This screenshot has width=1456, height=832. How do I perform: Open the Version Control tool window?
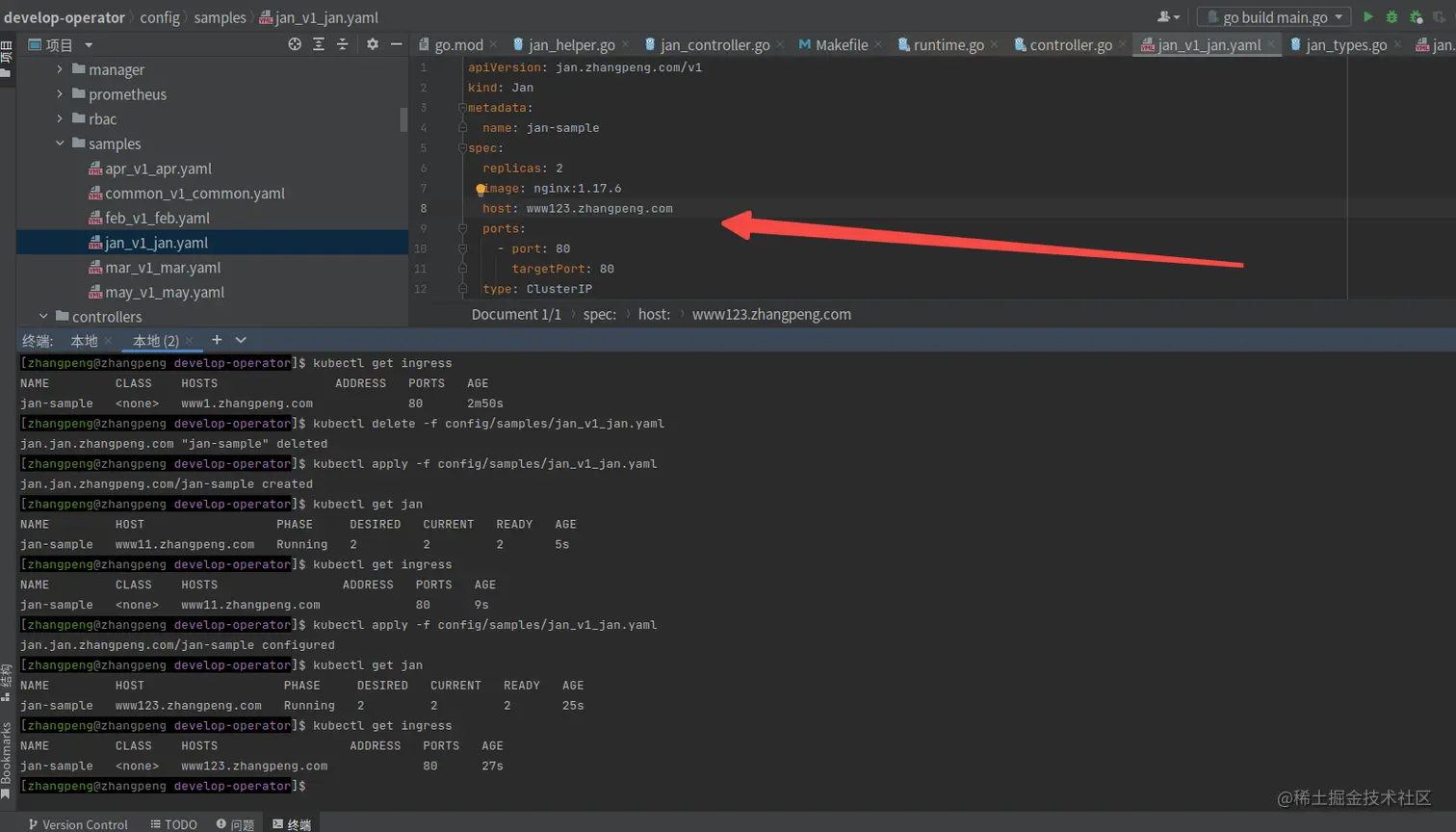77,824
